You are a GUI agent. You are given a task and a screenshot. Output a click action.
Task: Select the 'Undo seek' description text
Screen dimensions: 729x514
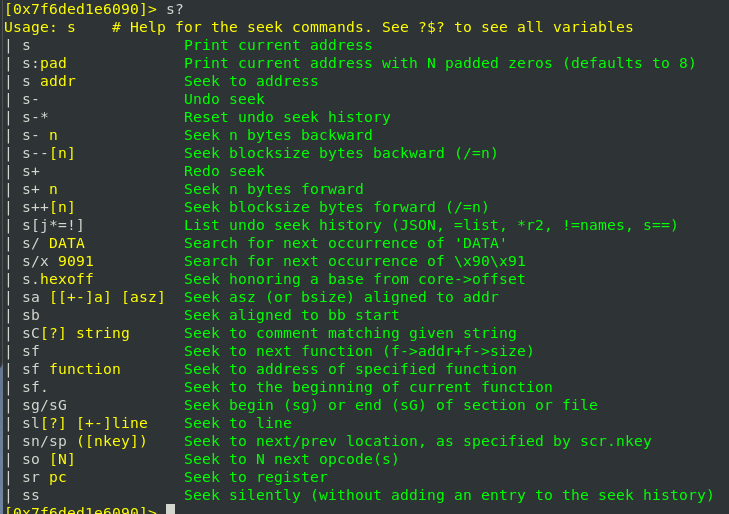pyautogui.click(x=224, y=99)
